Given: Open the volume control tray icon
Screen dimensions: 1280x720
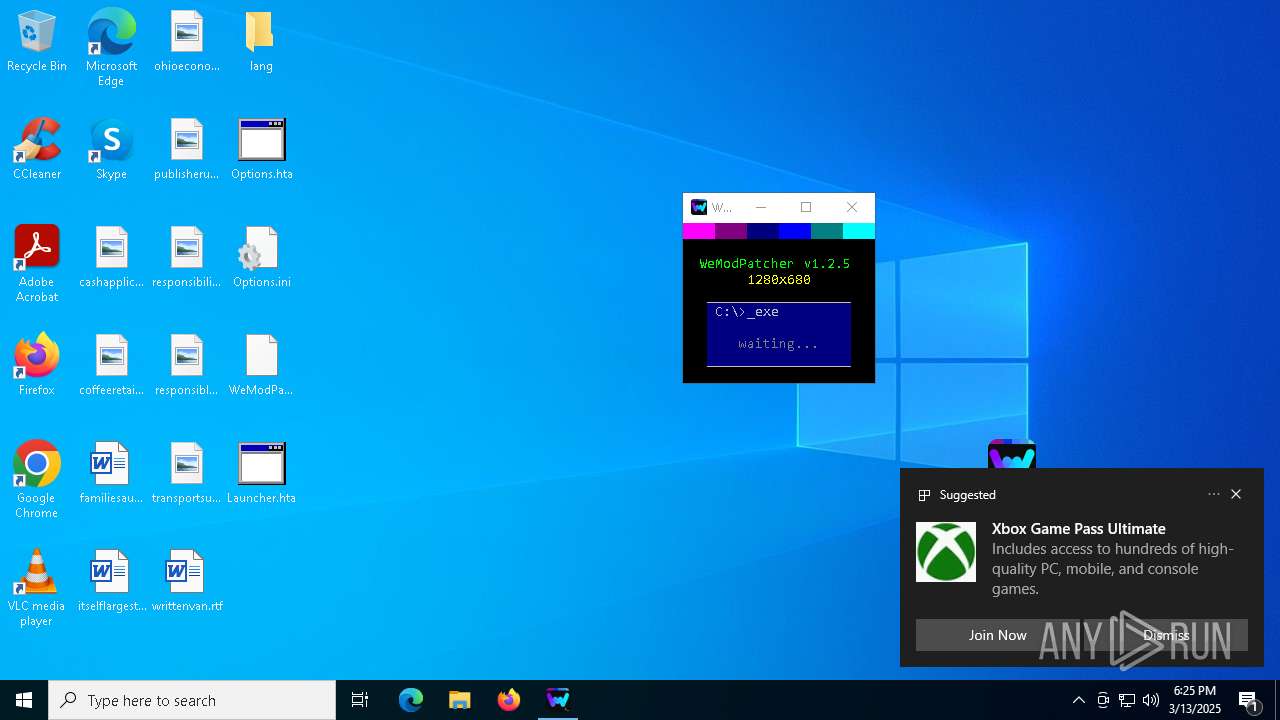Looking at the screenshot, I should click(x=1151, y=700).
